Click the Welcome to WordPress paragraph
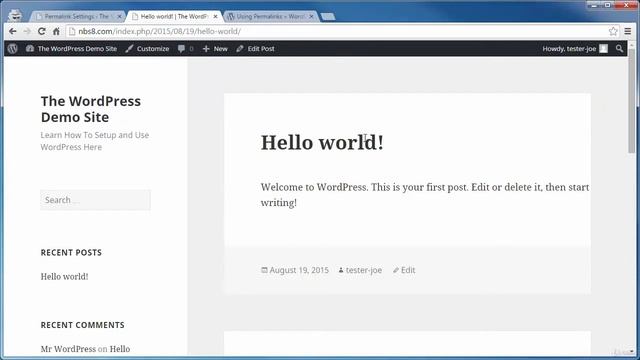The width and height of the screenshot is (640, 360). tap(425, 195)
